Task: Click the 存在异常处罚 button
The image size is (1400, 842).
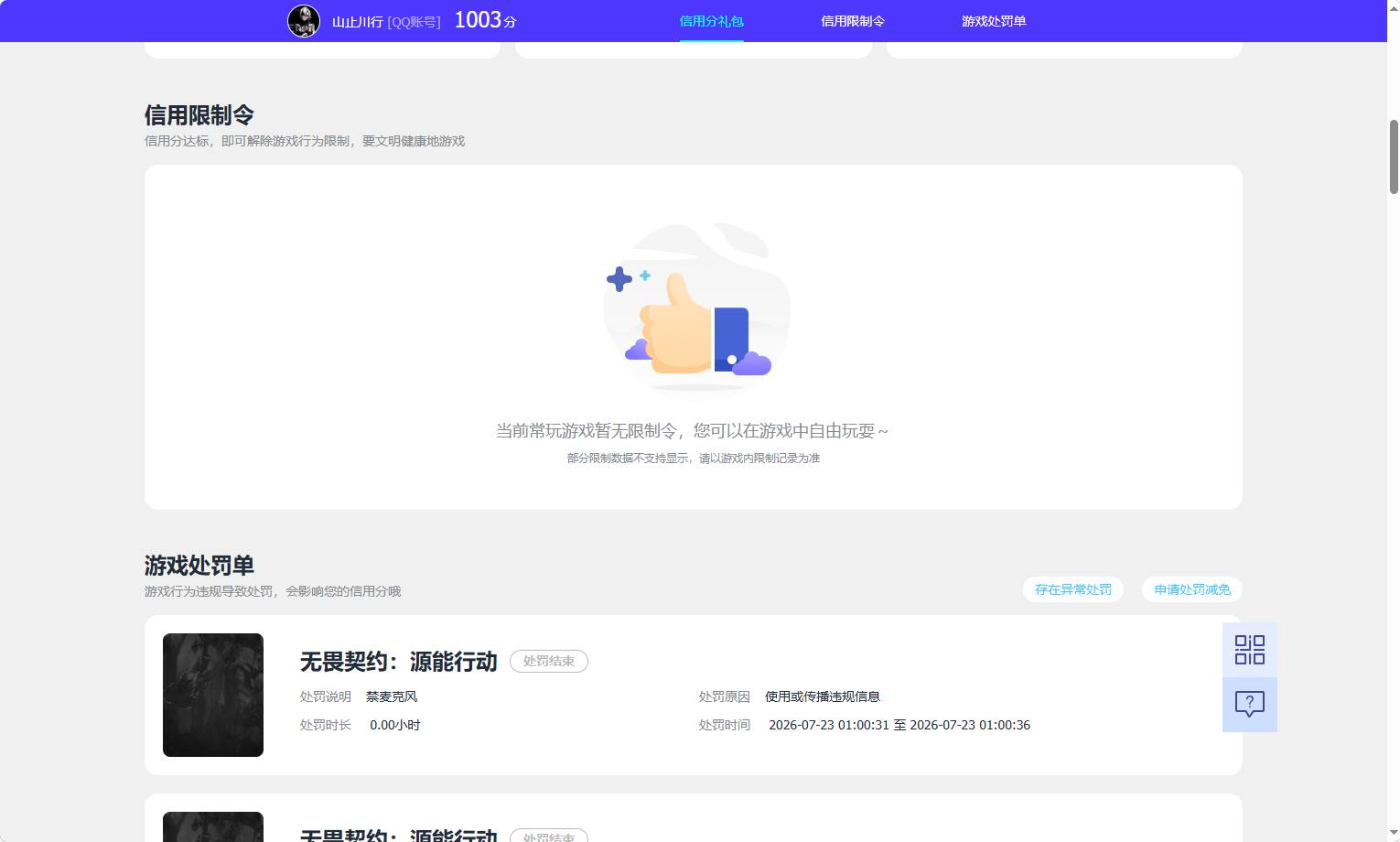Action: (x=1073, y=589)
